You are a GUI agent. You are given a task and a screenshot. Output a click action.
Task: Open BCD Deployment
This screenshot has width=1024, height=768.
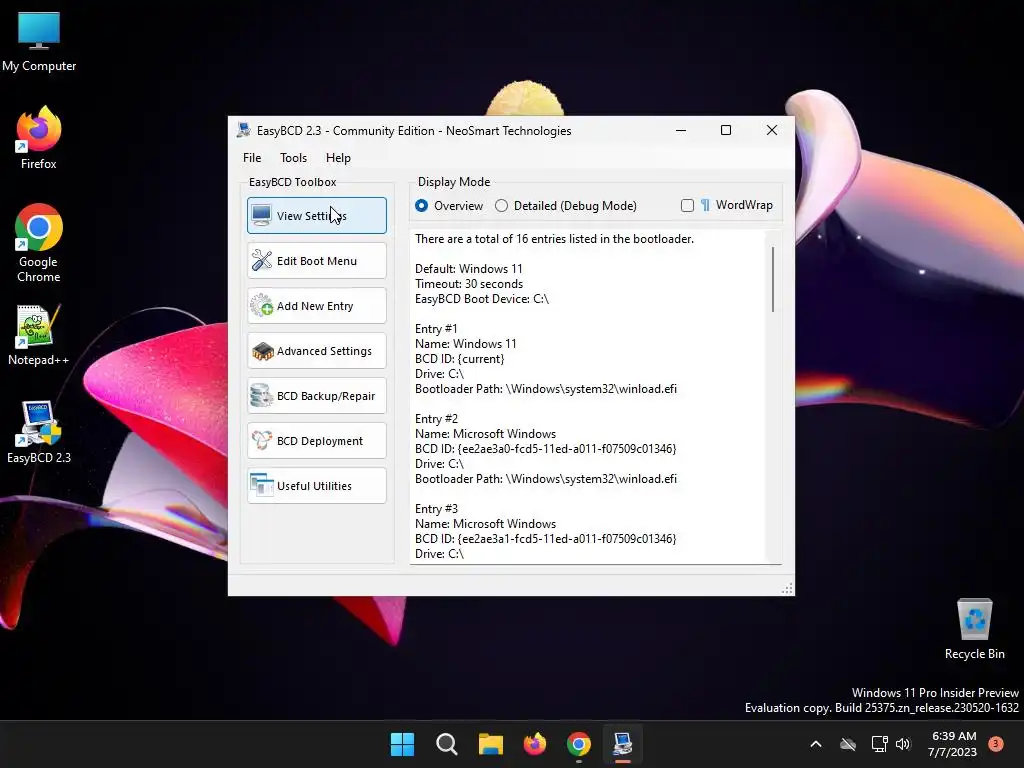[x=317, y=441]
